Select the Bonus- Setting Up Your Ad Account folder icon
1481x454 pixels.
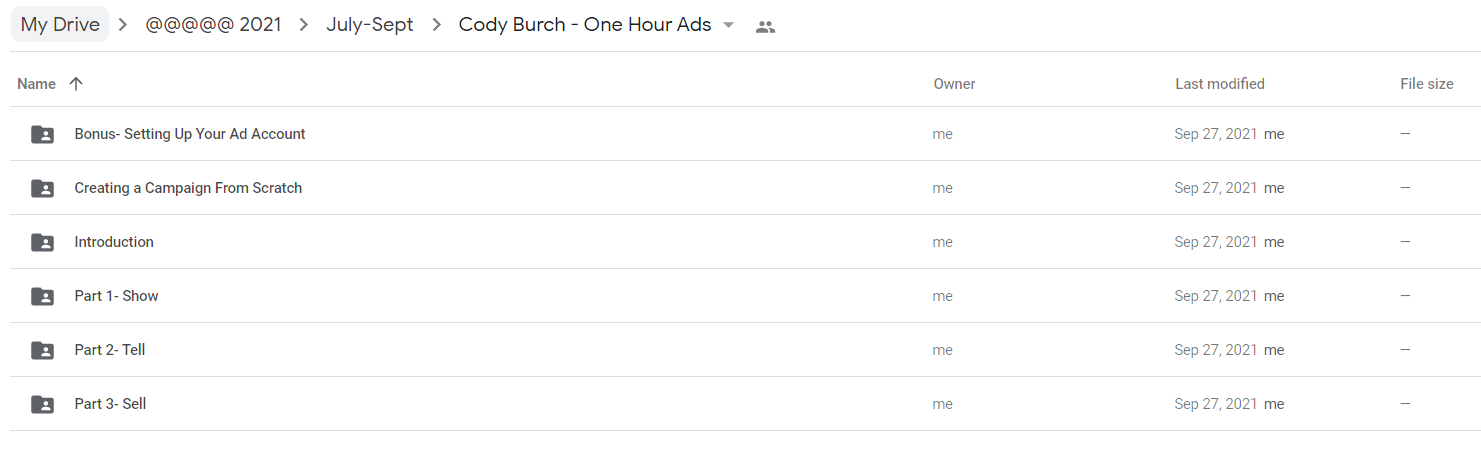(42, 134)
